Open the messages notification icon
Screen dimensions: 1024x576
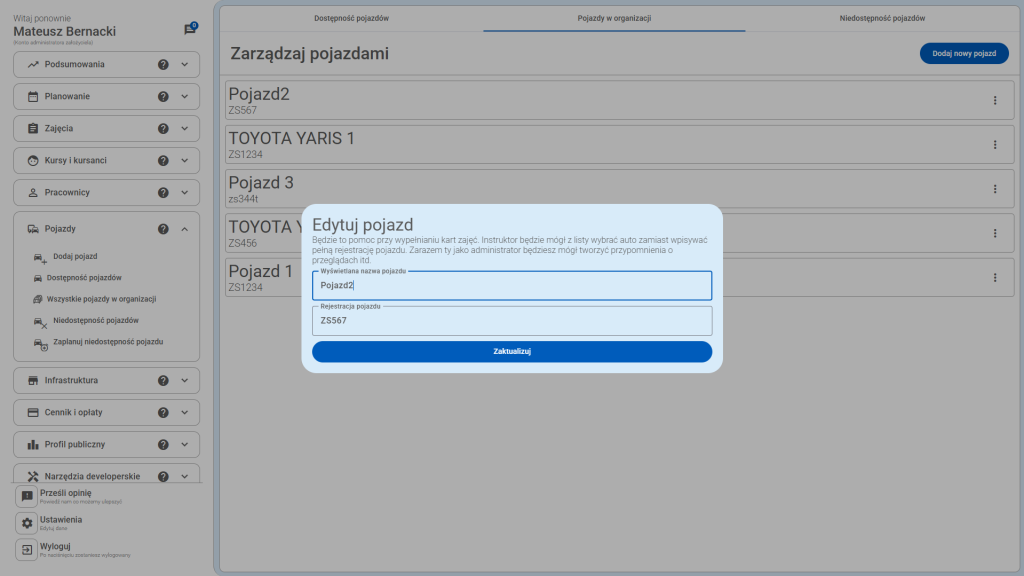pos(190,30)
